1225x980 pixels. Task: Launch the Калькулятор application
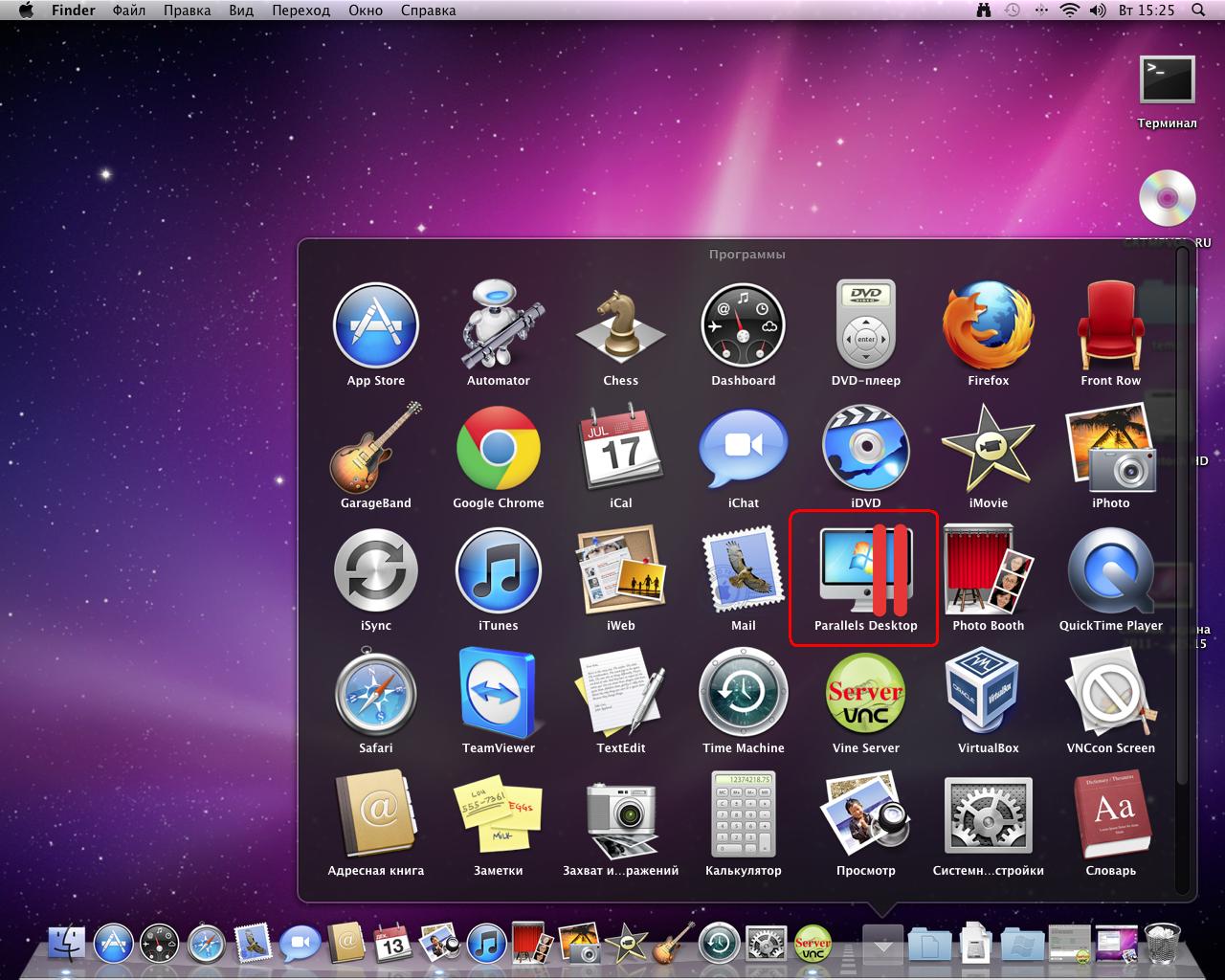744,816
